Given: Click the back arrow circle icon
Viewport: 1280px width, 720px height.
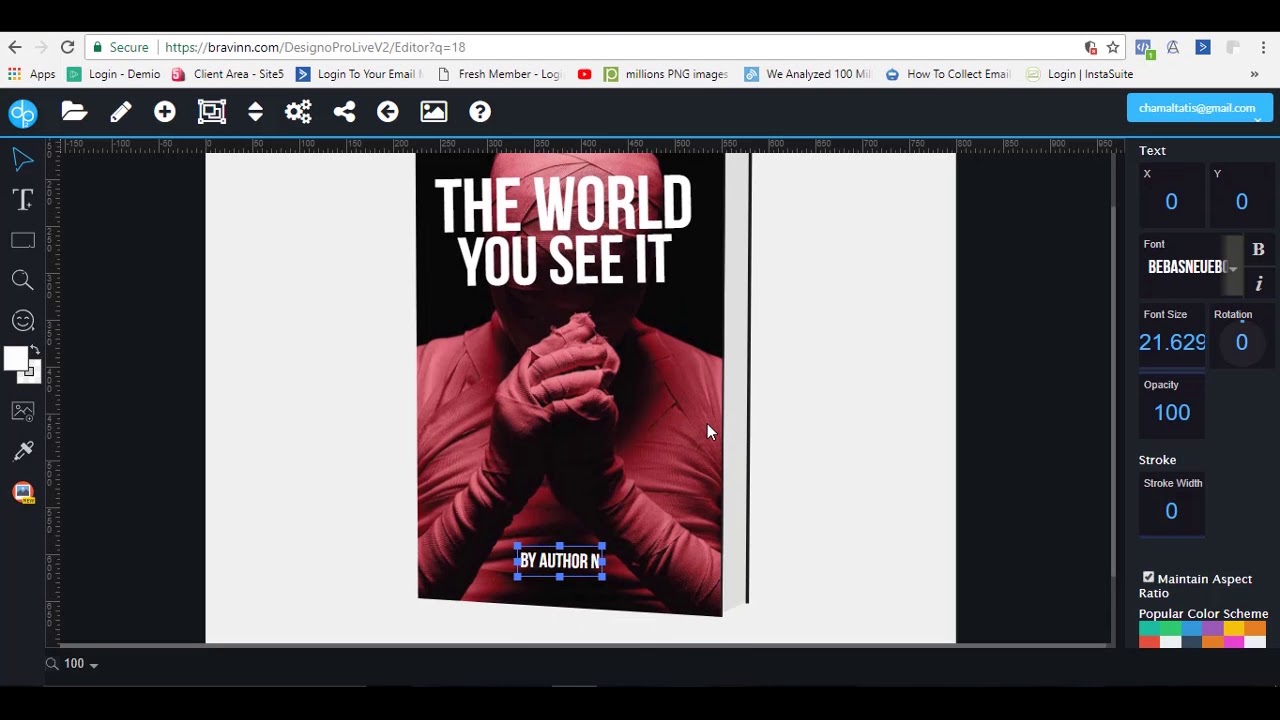Looking at the screenshot, I should (388, 112).
